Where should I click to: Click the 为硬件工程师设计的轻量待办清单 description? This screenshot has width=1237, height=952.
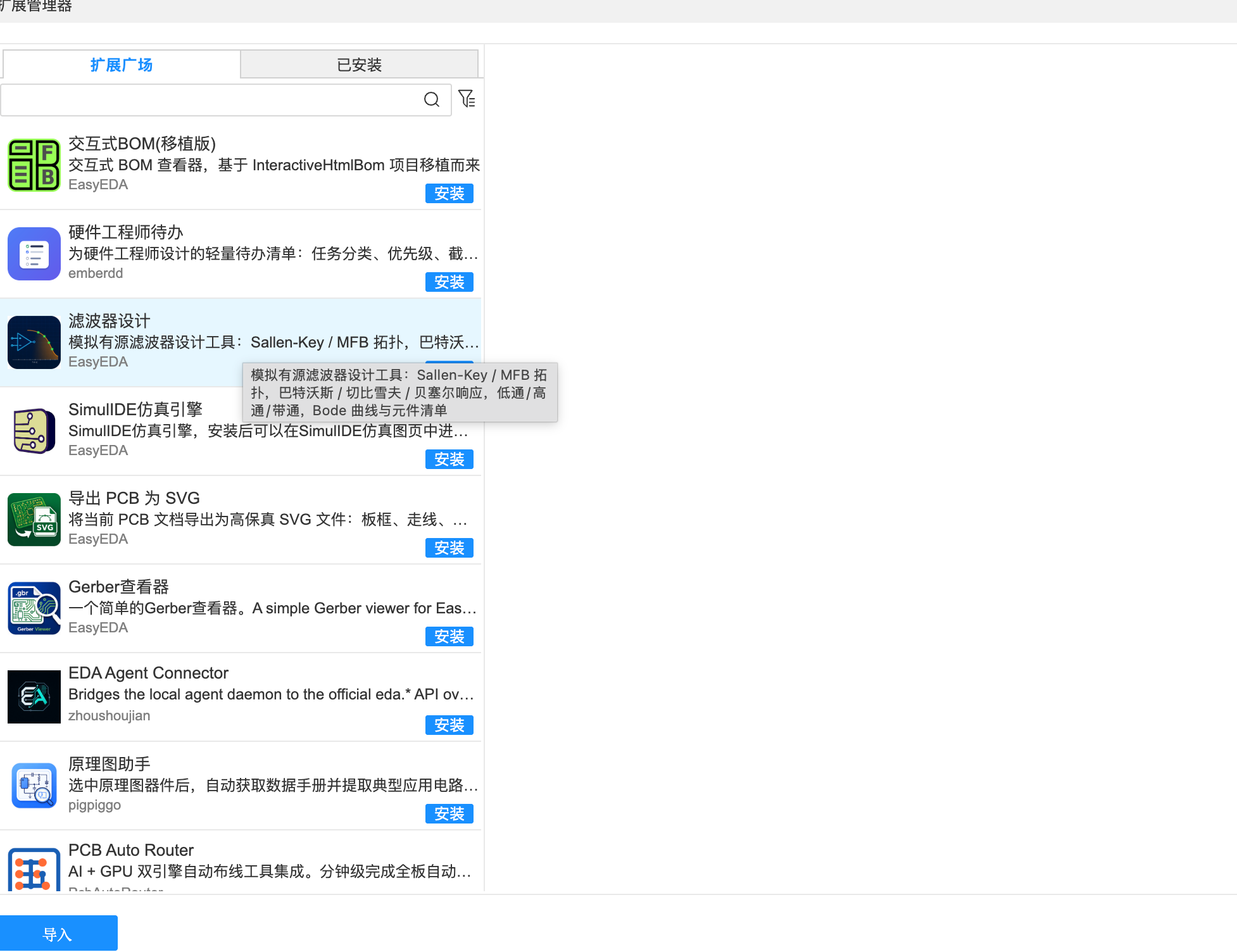coord(273,254)
